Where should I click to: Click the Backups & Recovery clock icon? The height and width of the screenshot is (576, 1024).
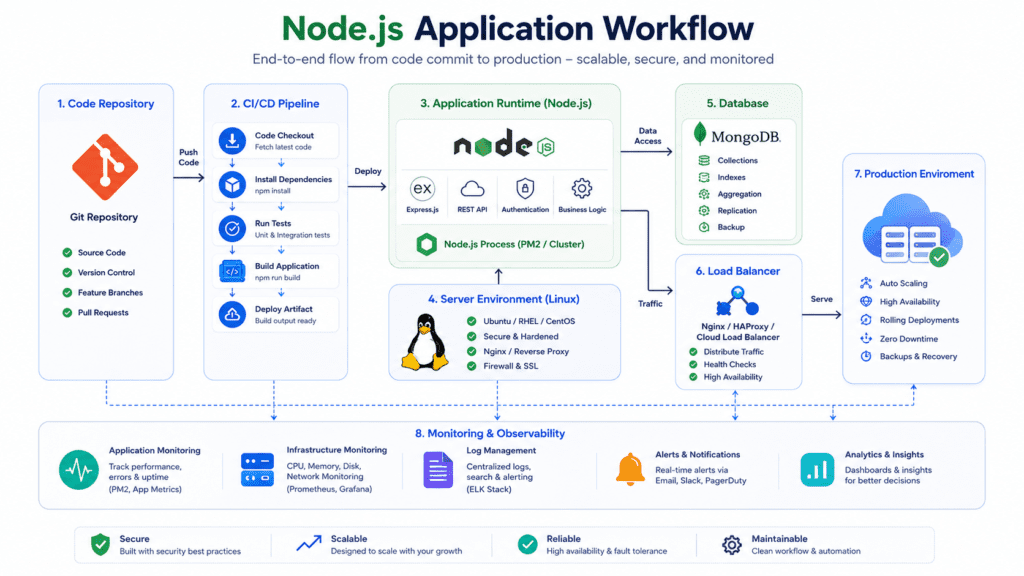866,357
